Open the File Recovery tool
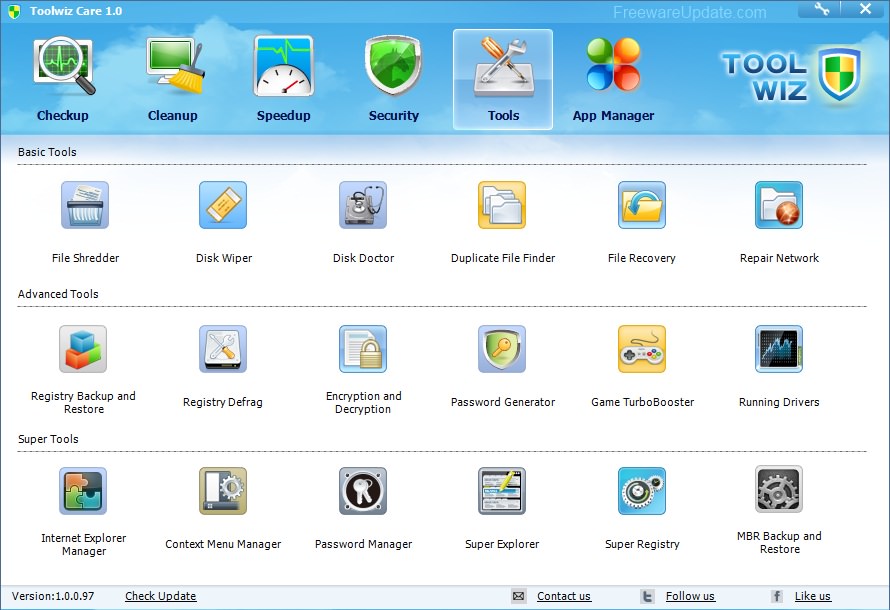The width and height of the screenshot is (890, 610). (x=641, y=205)
